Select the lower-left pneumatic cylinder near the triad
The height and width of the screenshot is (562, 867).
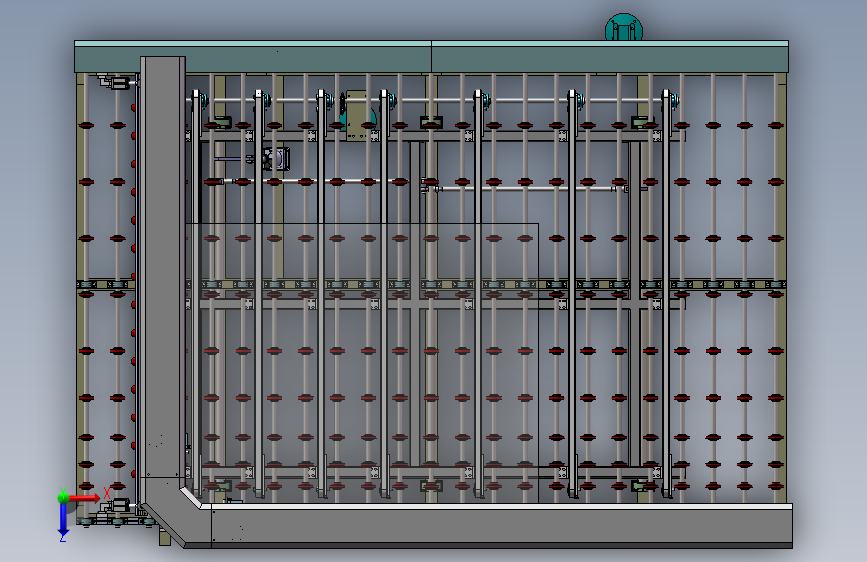(117, 506)
